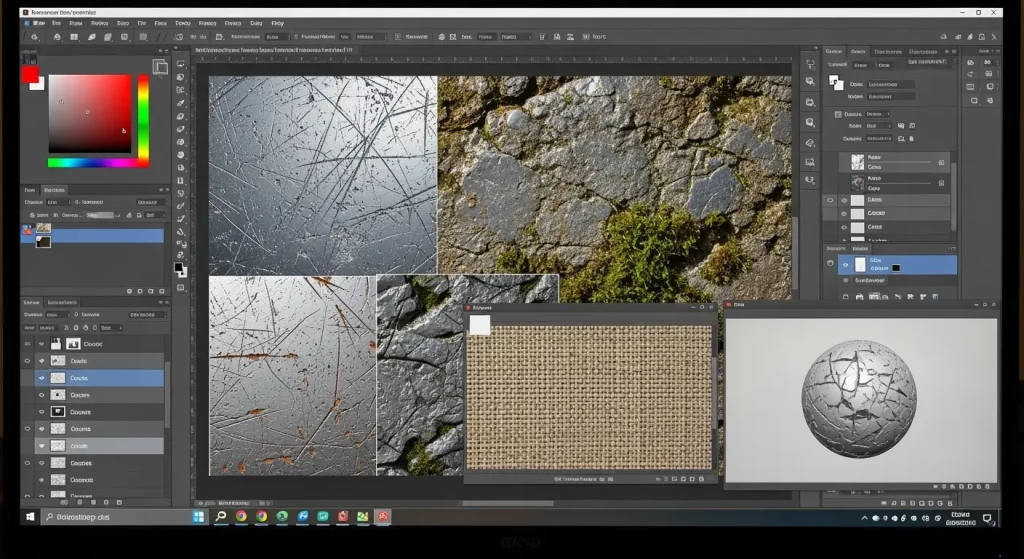Screen dimensions: 1024x559
Task: Click the stacked-squares icon beside the color picker
Action: point(160,67)
